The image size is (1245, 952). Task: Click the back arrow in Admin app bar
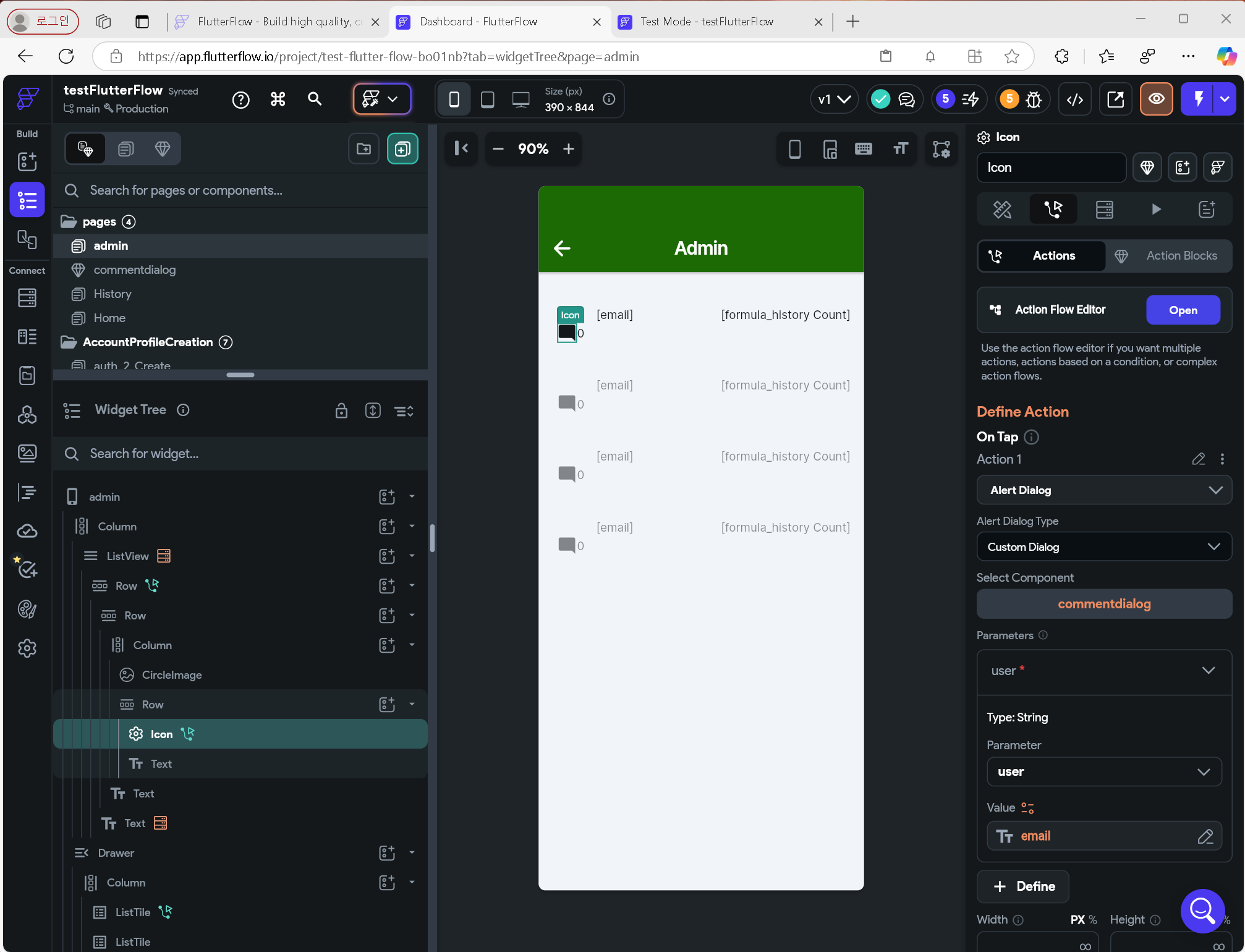tap(562, 249)
